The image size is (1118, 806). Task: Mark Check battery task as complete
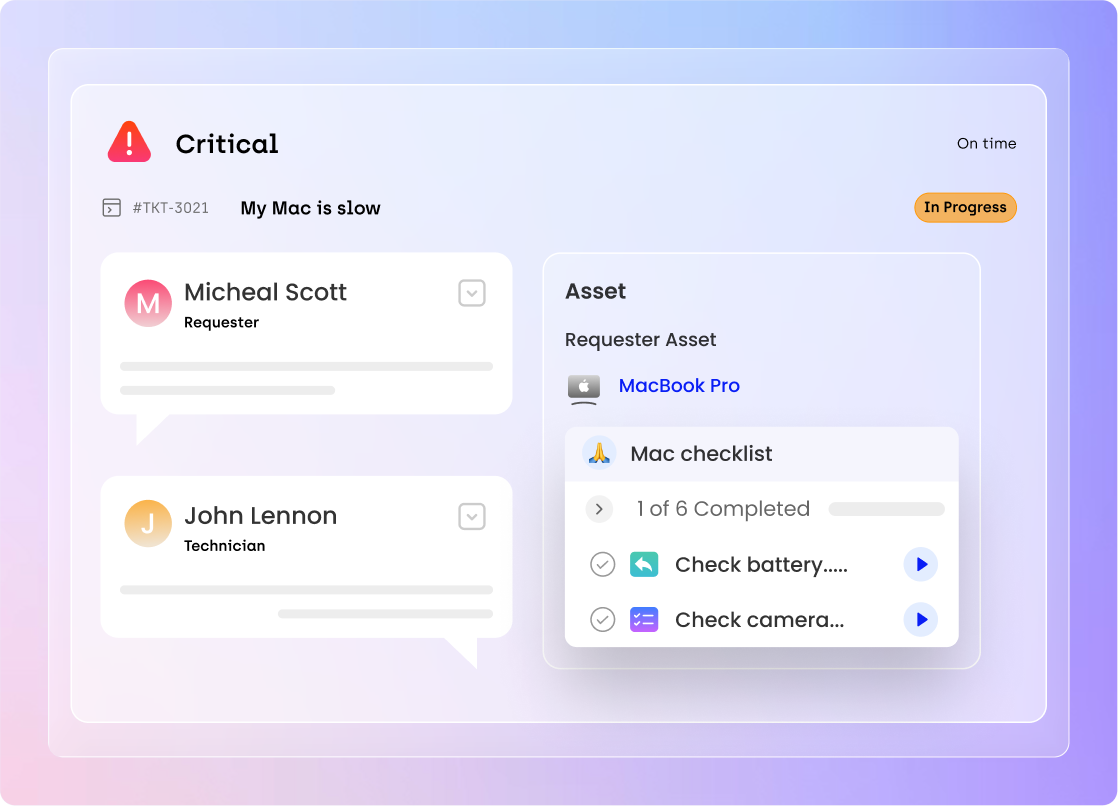coord(602,565)
